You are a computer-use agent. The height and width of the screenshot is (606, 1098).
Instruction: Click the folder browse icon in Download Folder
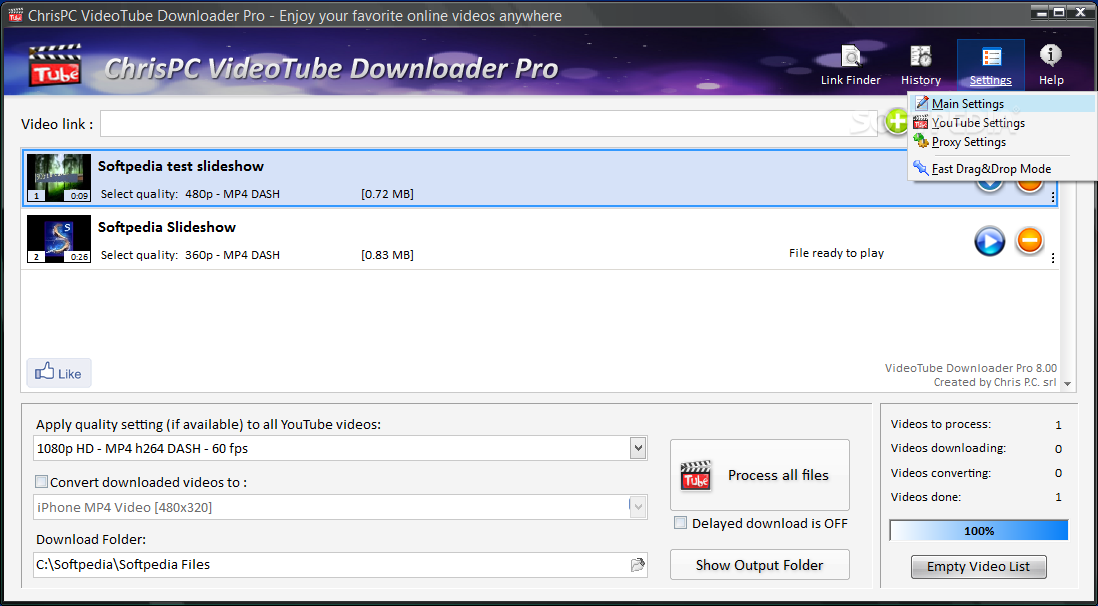pyautogui.click(x=637, y=565)
